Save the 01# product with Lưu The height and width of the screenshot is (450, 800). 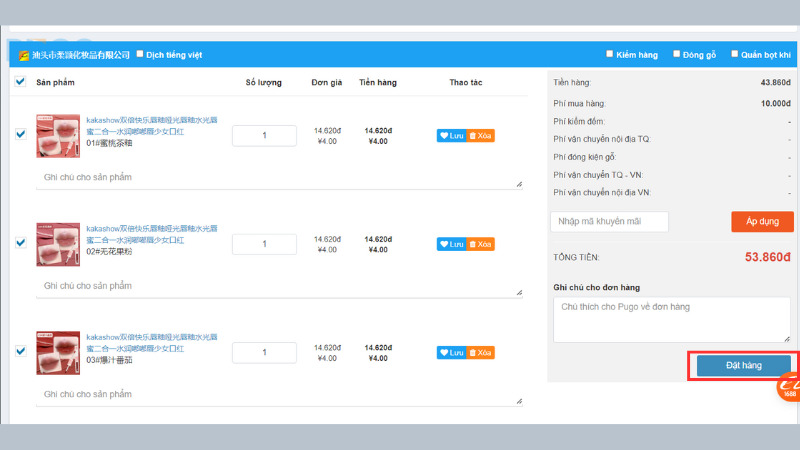pyautogui.click(x=451, y=135)
